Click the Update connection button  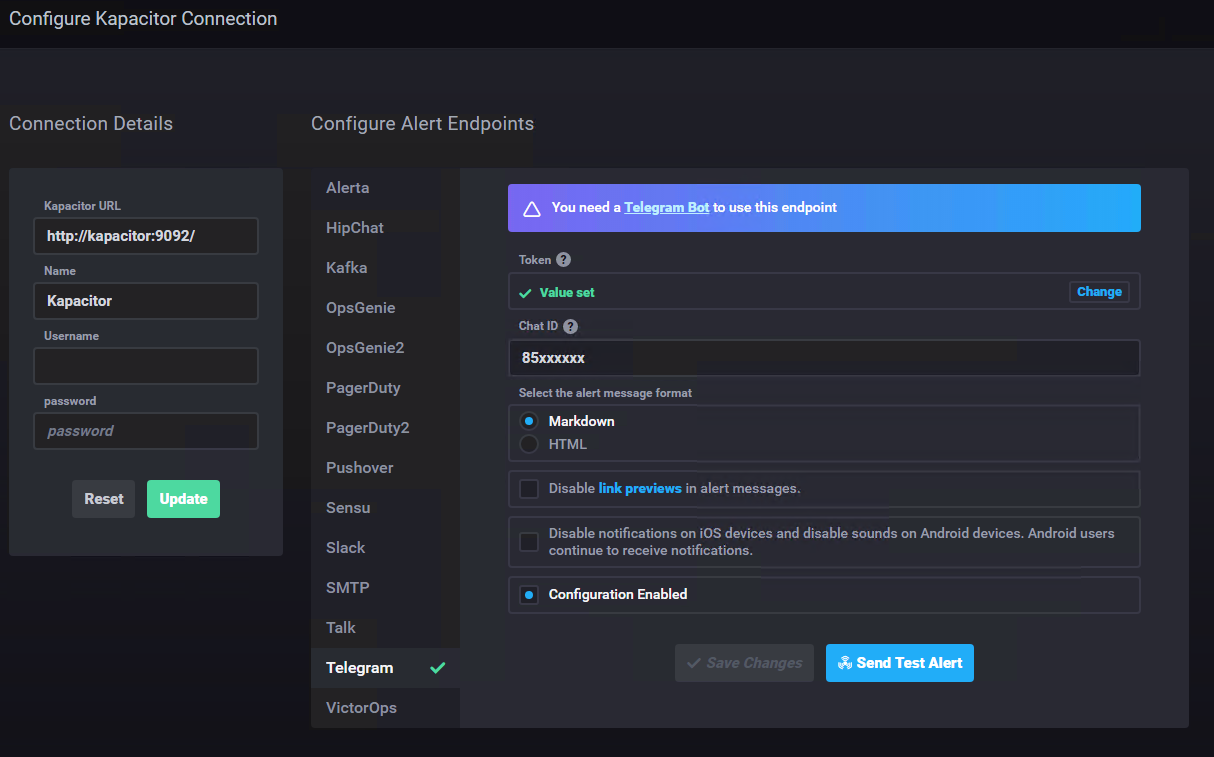tap(183, 499)
